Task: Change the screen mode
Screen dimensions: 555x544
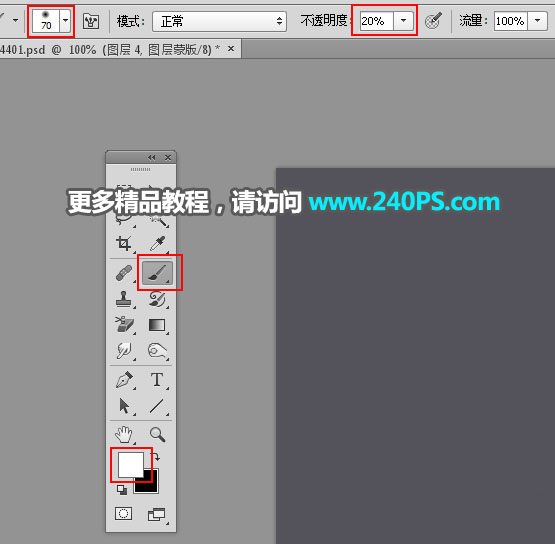Action: (x=156, y=514)
